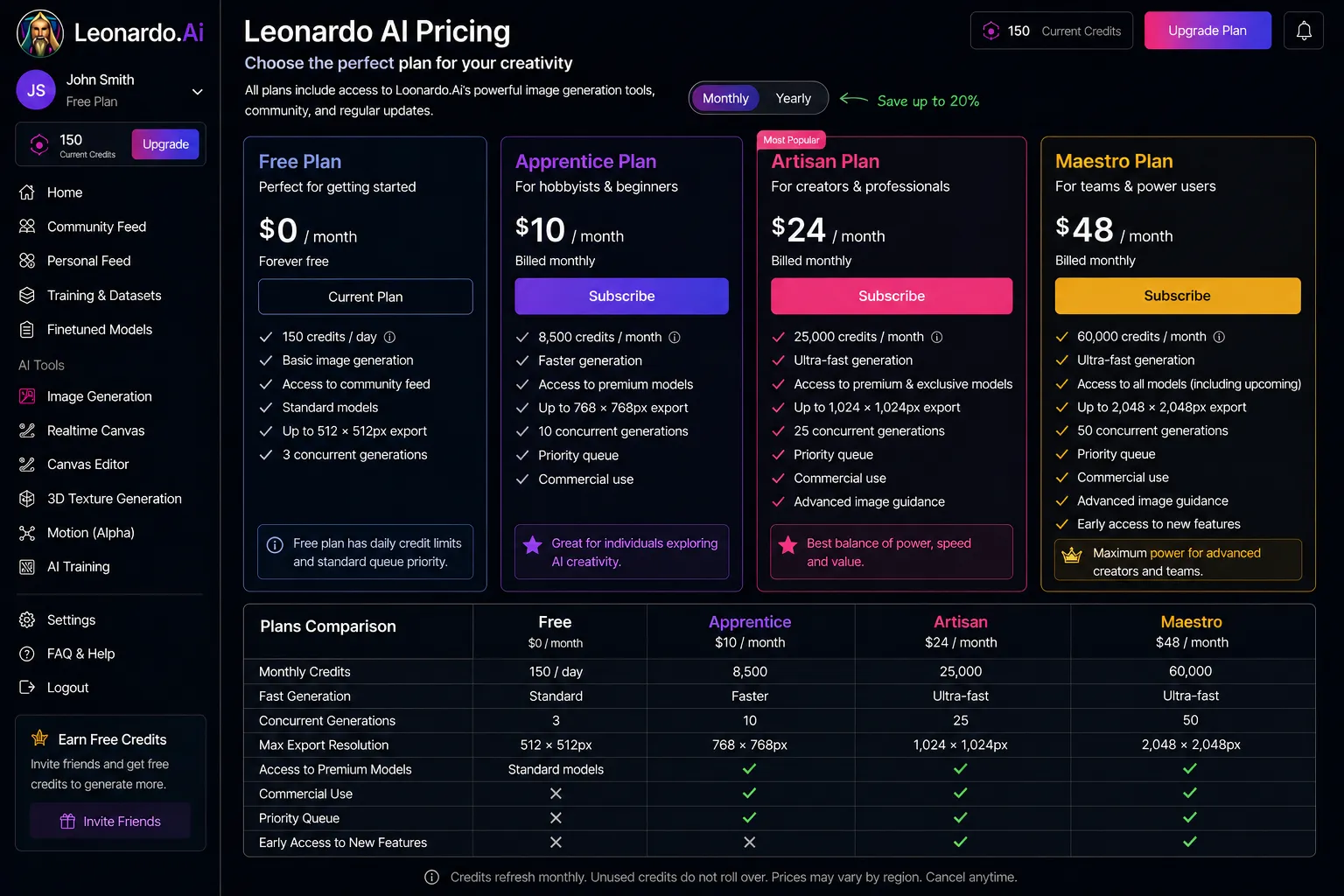Click info icon beside 60,000 credits / month
1344x896 pixels.
point(1220,337)
